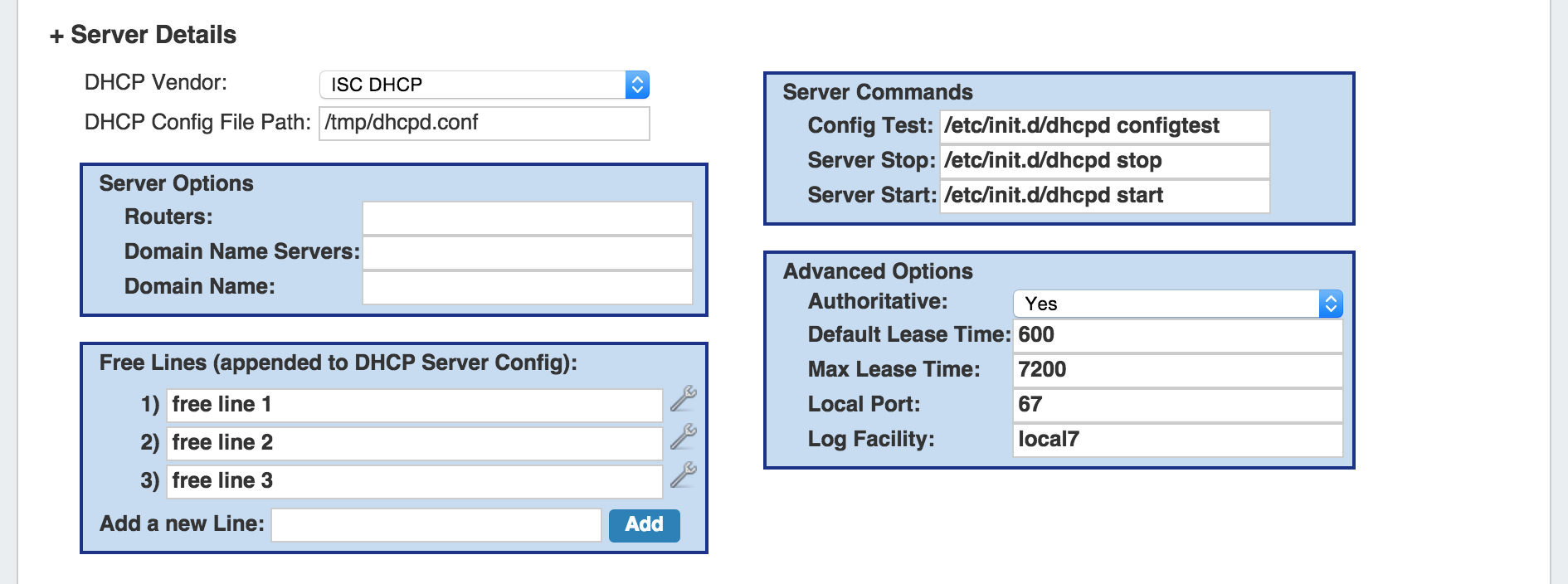Click the Server Start command field

pyautogui.click(x=1103, y=196)
